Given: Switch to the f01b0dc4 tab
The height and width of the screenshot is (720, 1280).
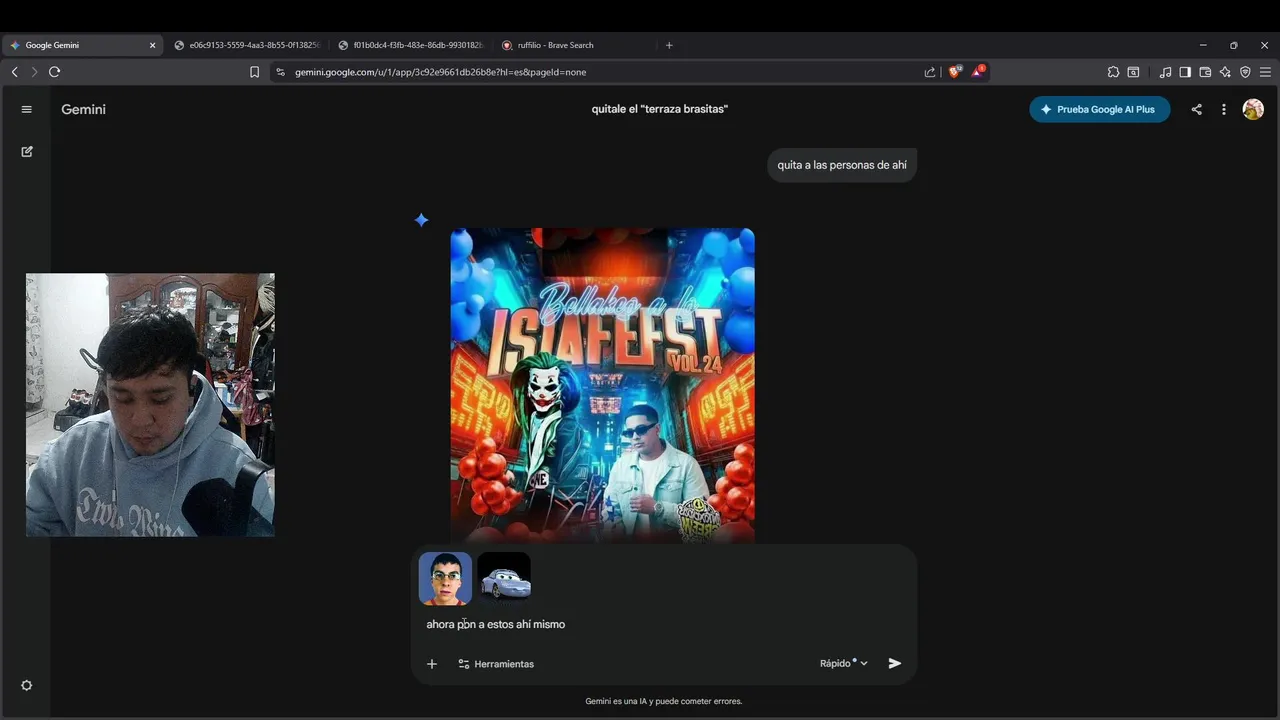Looking at the screenshot, I should pyautogui.click(x=411, y=45).
